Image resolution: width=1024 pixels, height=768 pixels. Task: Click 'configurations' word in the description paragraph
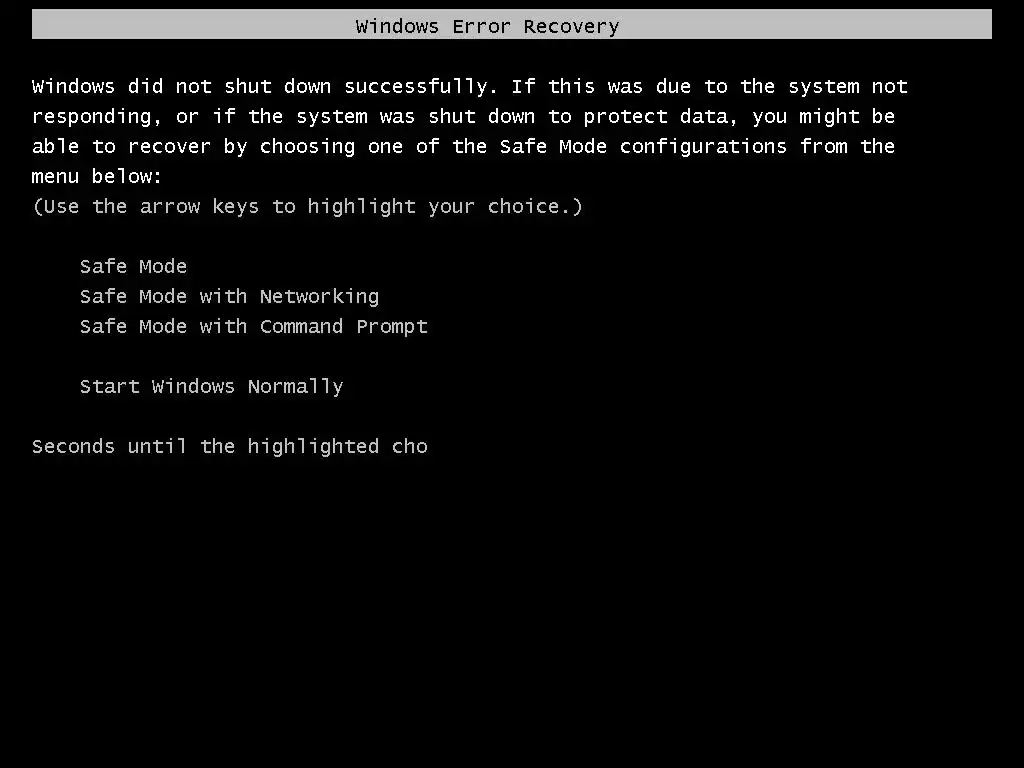pyautogui.click(x=703, y=147)
